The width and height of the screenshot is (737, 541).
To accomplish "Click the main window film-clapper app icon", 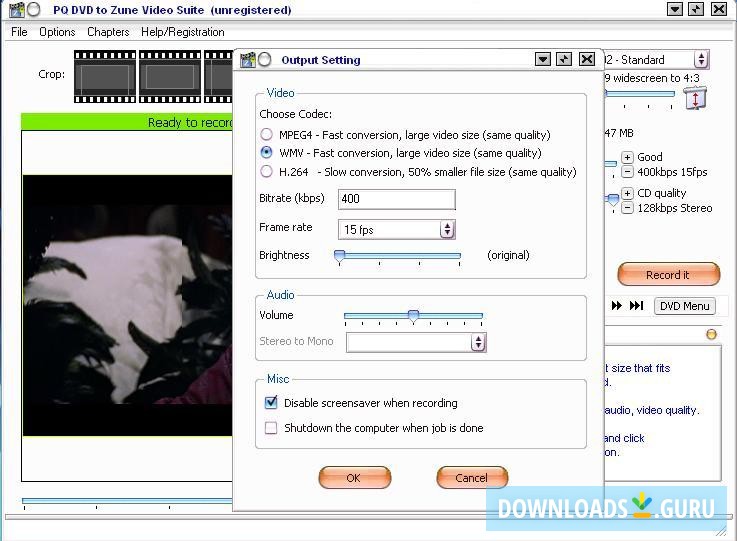I will coord(16,9).
